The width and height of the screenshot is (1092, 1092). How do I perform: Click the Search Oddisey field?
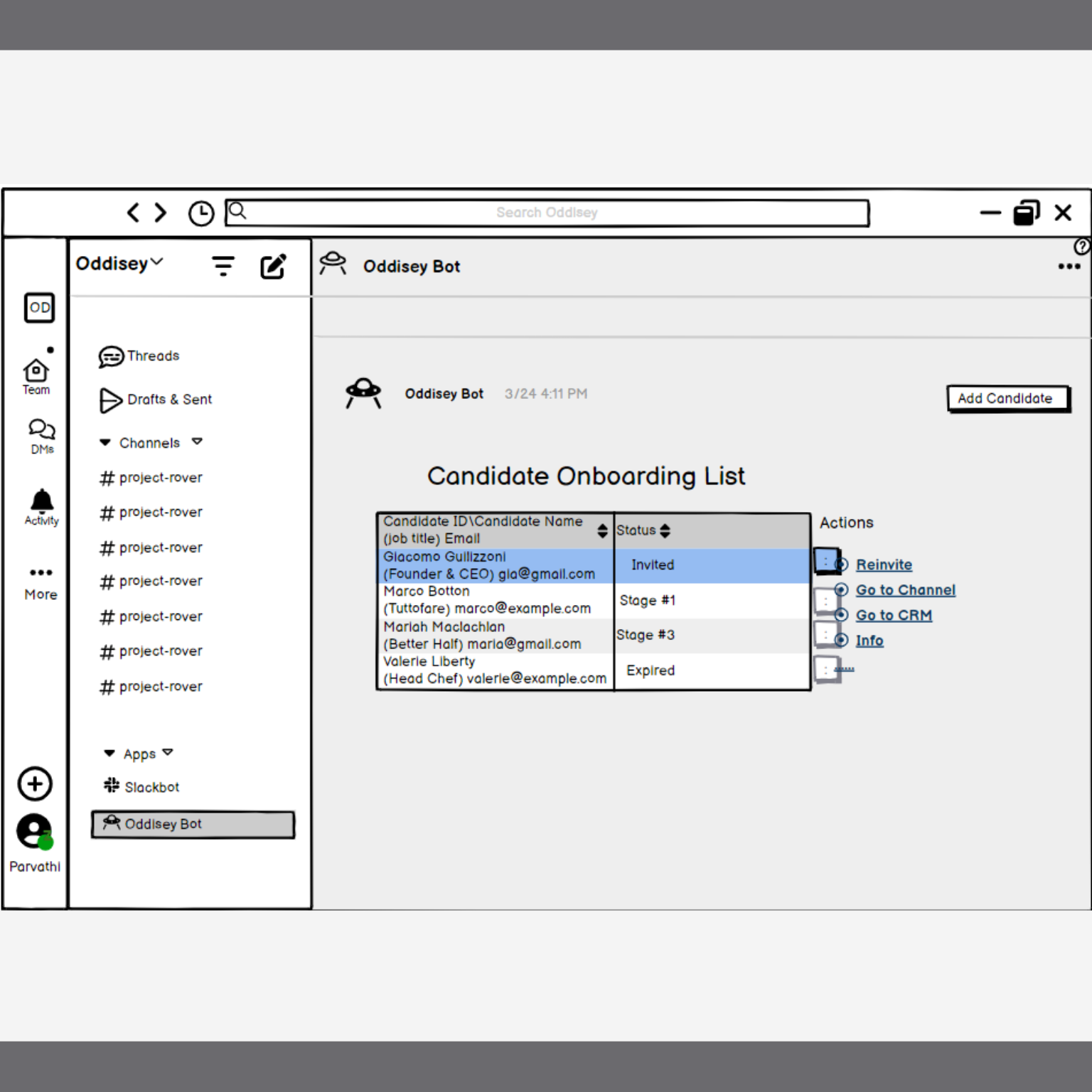(x=547, y=213)
